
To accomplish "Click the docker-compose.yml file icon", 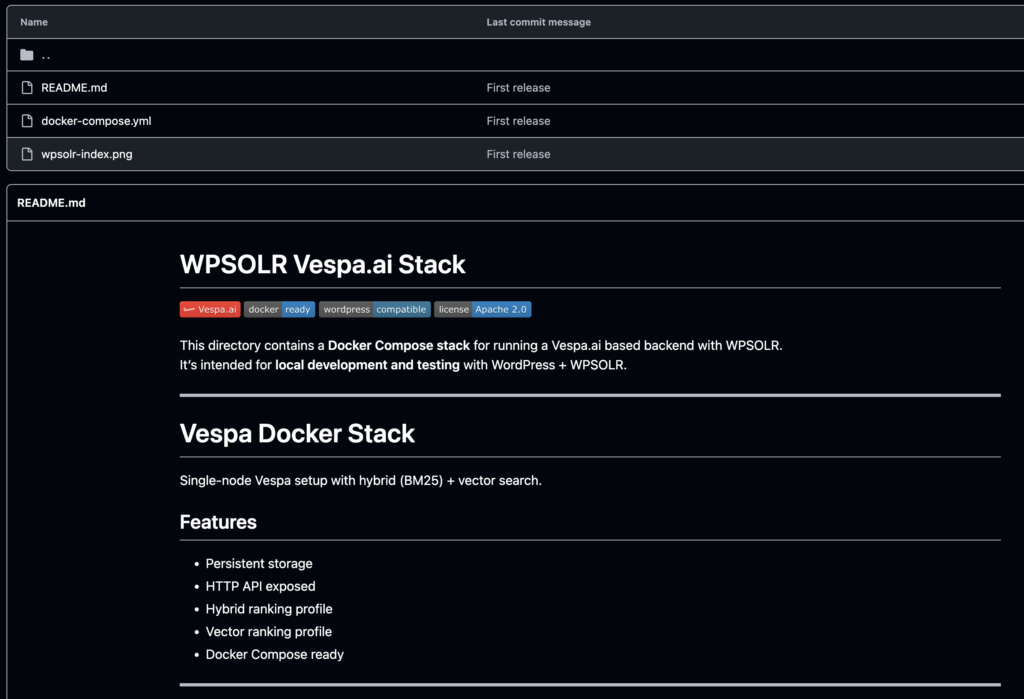I will [x=27, y=121].
